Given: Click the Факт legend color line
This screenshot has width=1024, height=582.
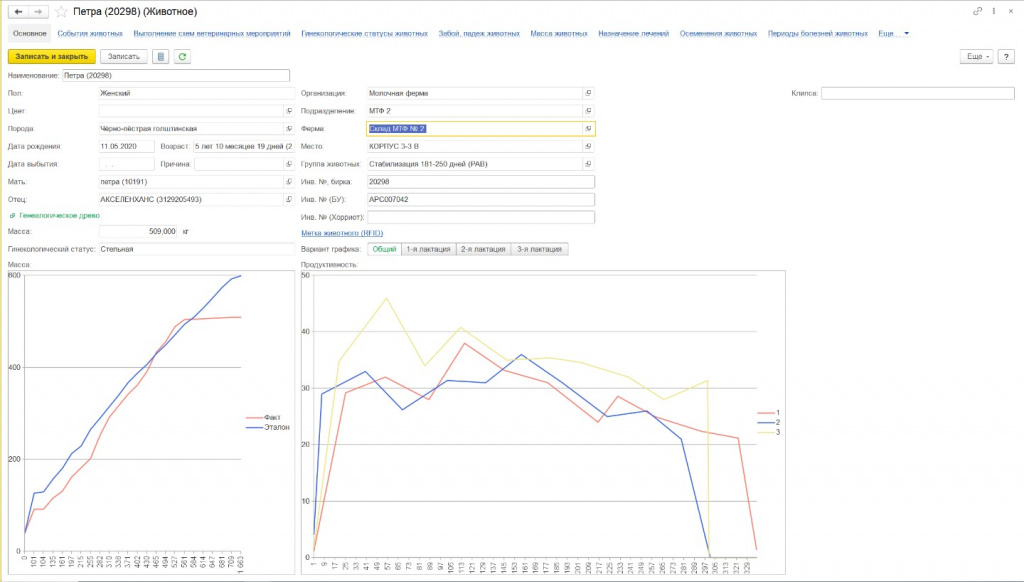Looking at the screenshot, I should coord(253,417).
